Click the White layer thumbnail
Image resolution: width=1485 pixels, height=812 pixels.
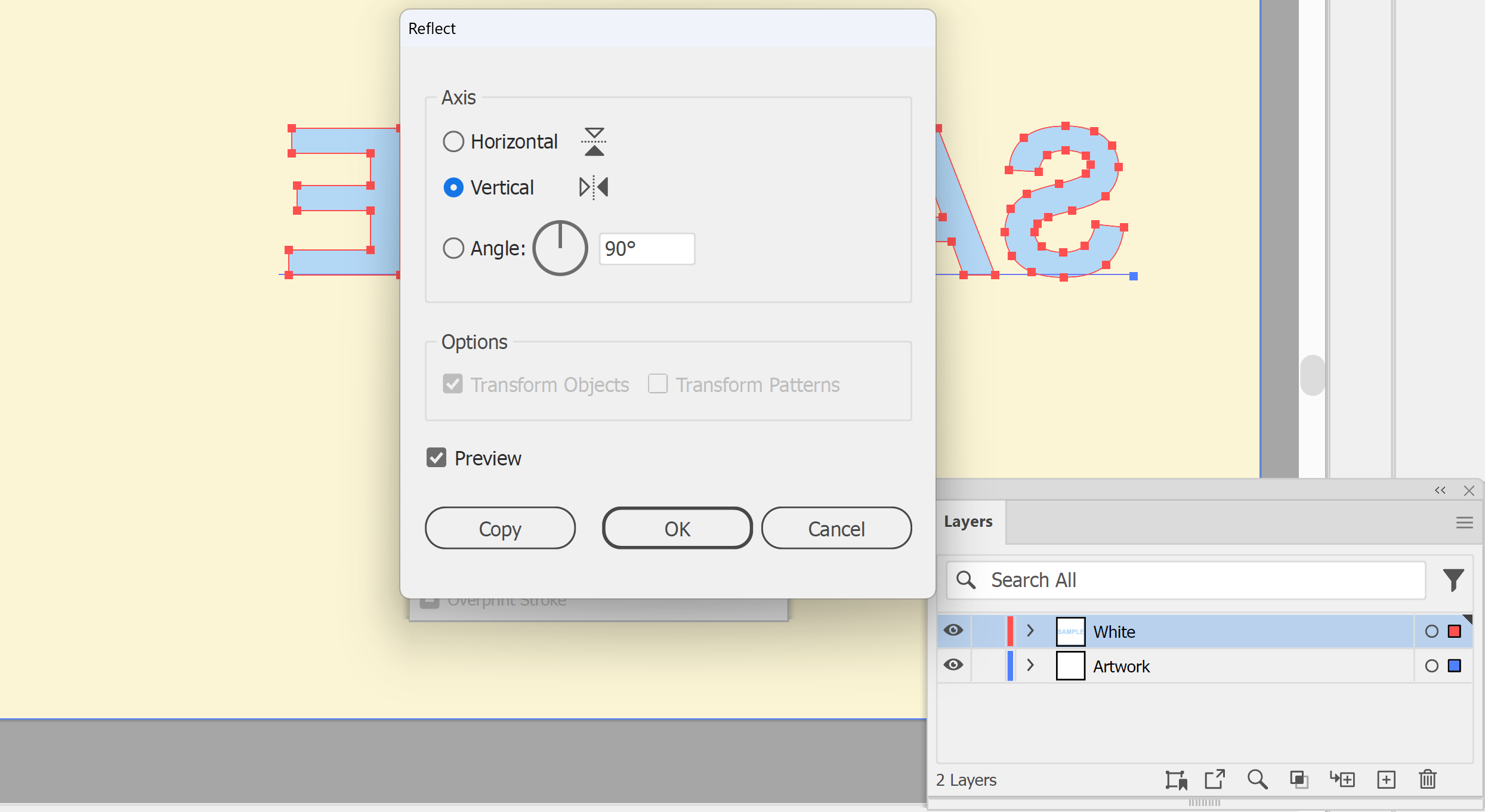pos(1070,631)
